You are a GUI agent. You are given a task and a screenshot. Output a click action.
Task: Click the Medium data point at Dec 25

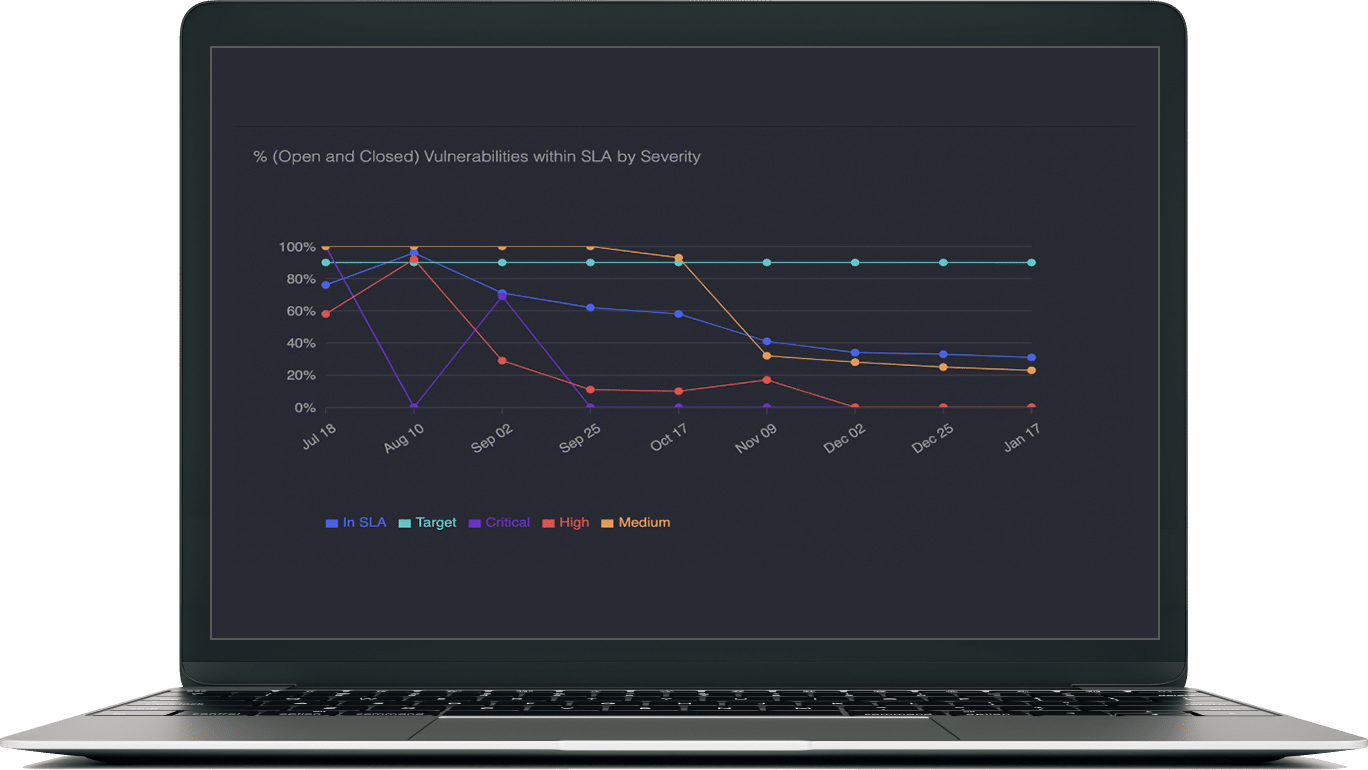(x=943, y=367)
